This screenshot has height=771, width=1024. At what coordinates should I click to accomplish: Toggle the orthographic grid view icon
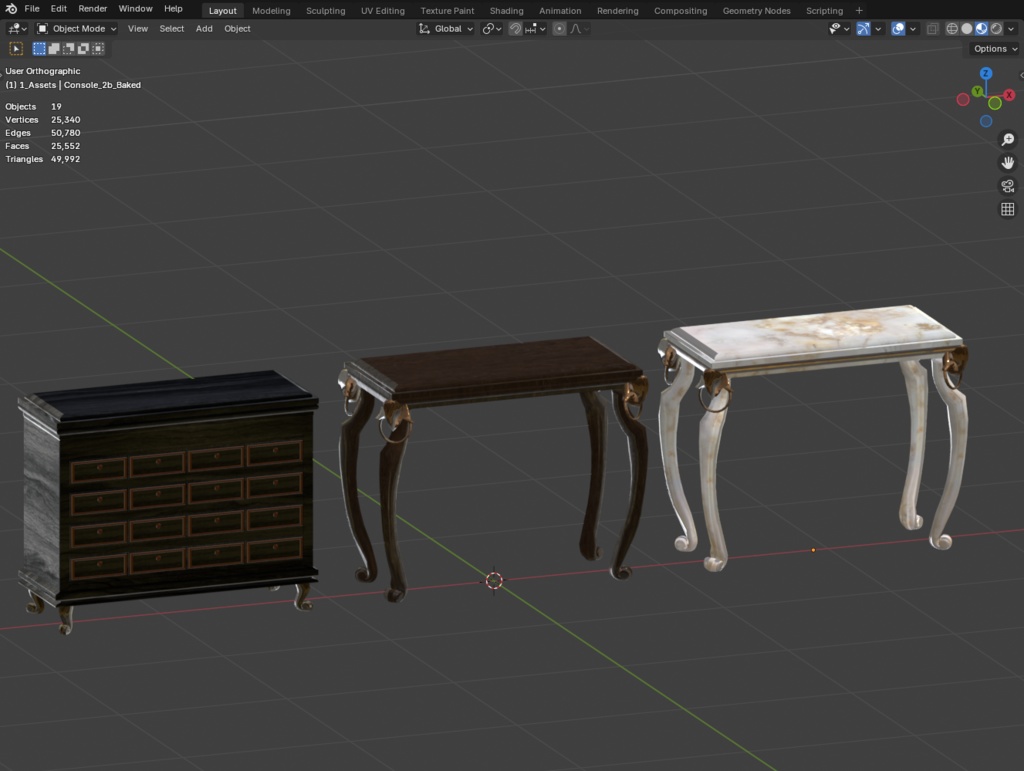1007,209
